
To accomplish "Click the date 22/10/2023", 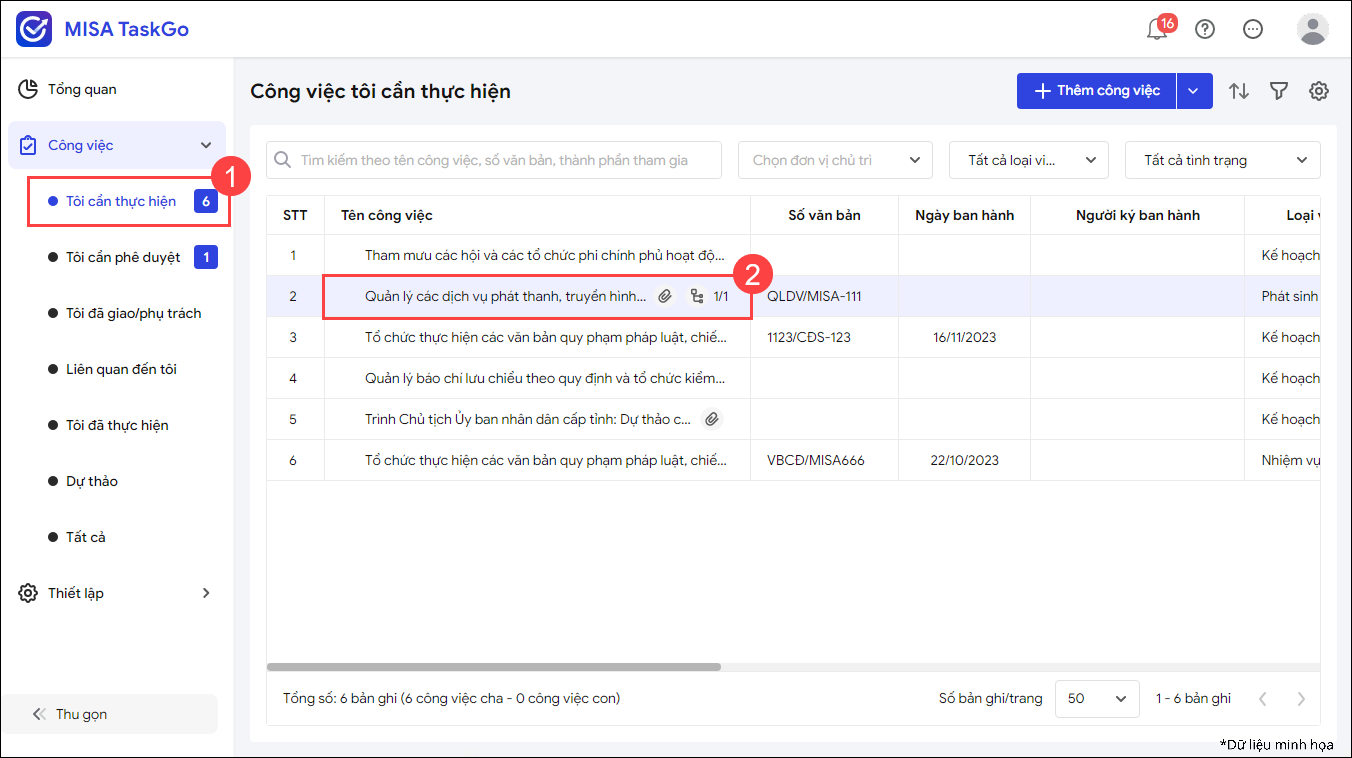I will [965, 460].
